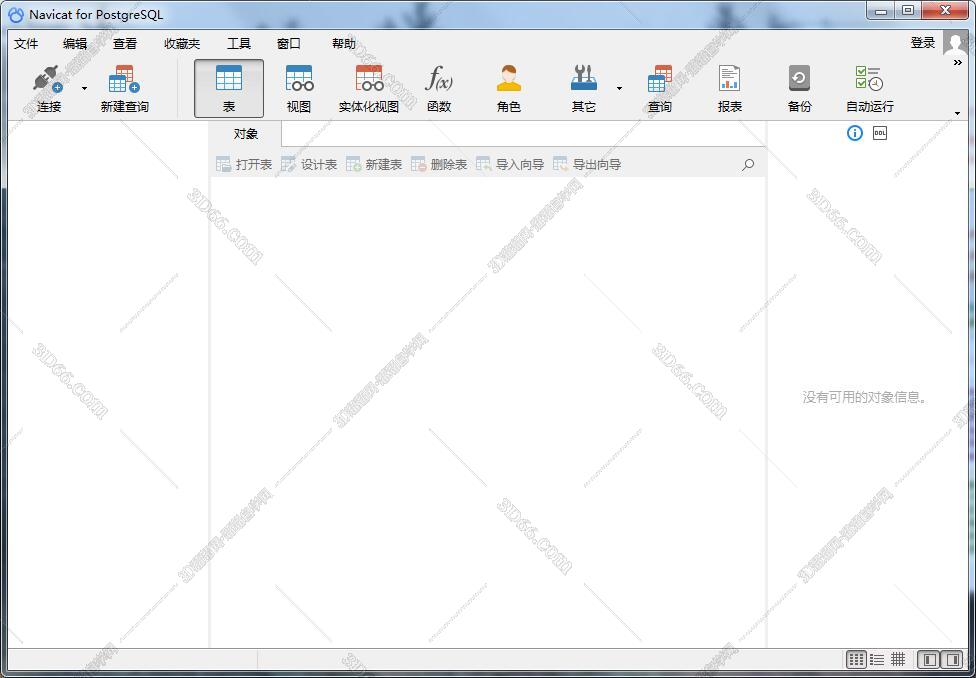Open the 收藏夹 (Favorites) menu
This screenshot has width=976, height=678.
click(182, 44)
